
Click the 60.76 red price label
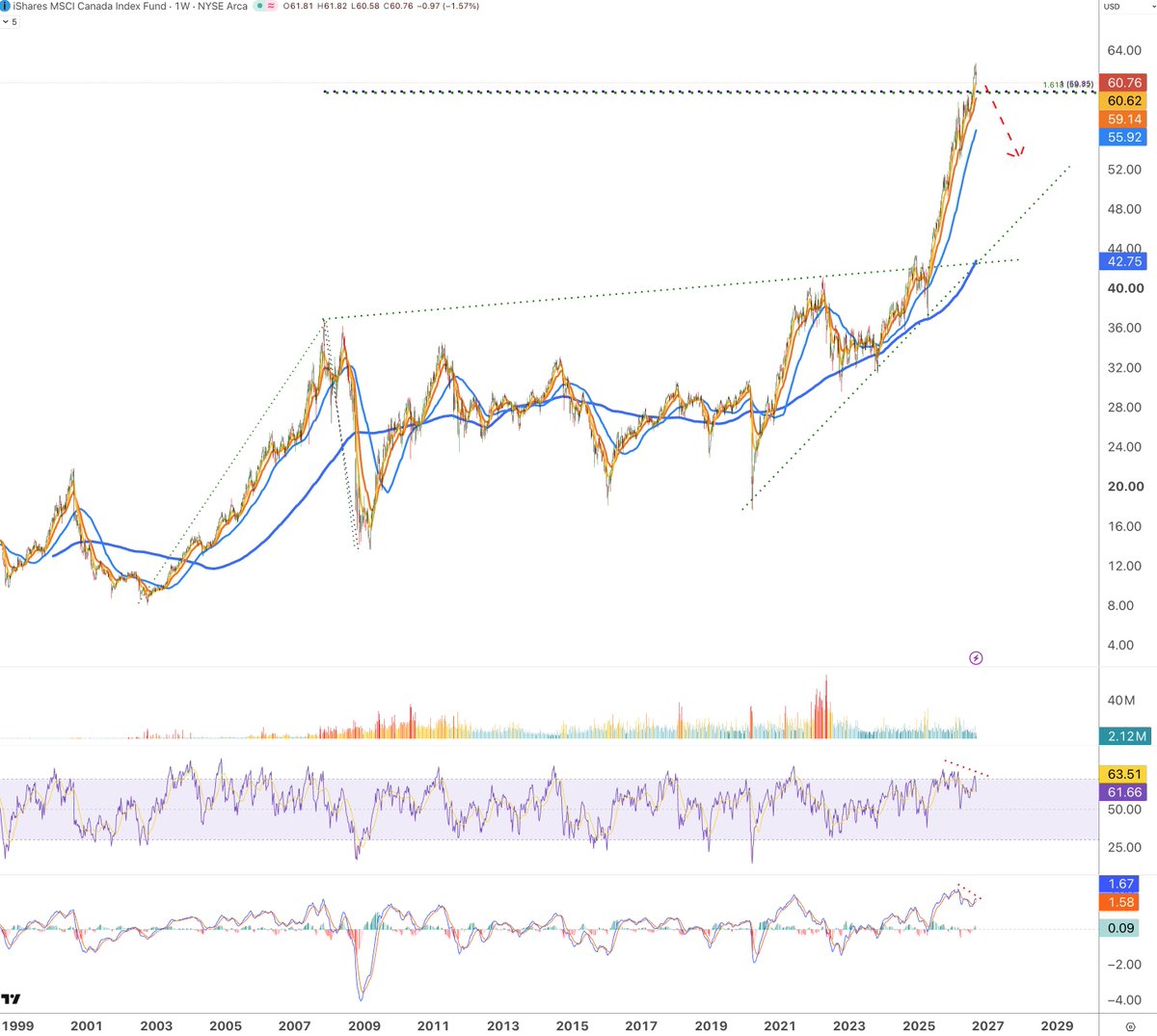(1124, 83)
